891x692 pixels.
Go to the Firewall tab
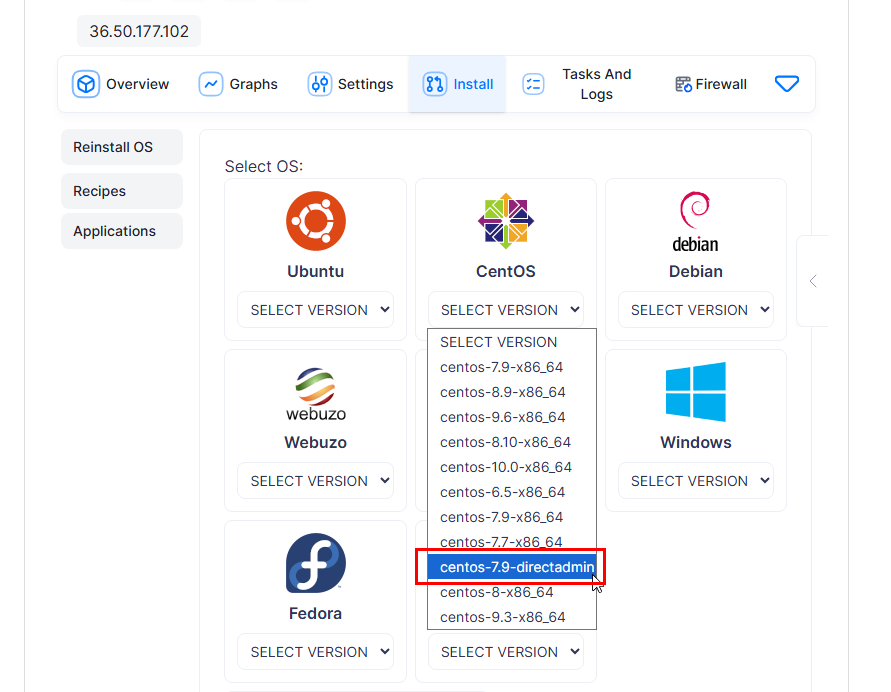pyautogui.click(x=710, y=84)
